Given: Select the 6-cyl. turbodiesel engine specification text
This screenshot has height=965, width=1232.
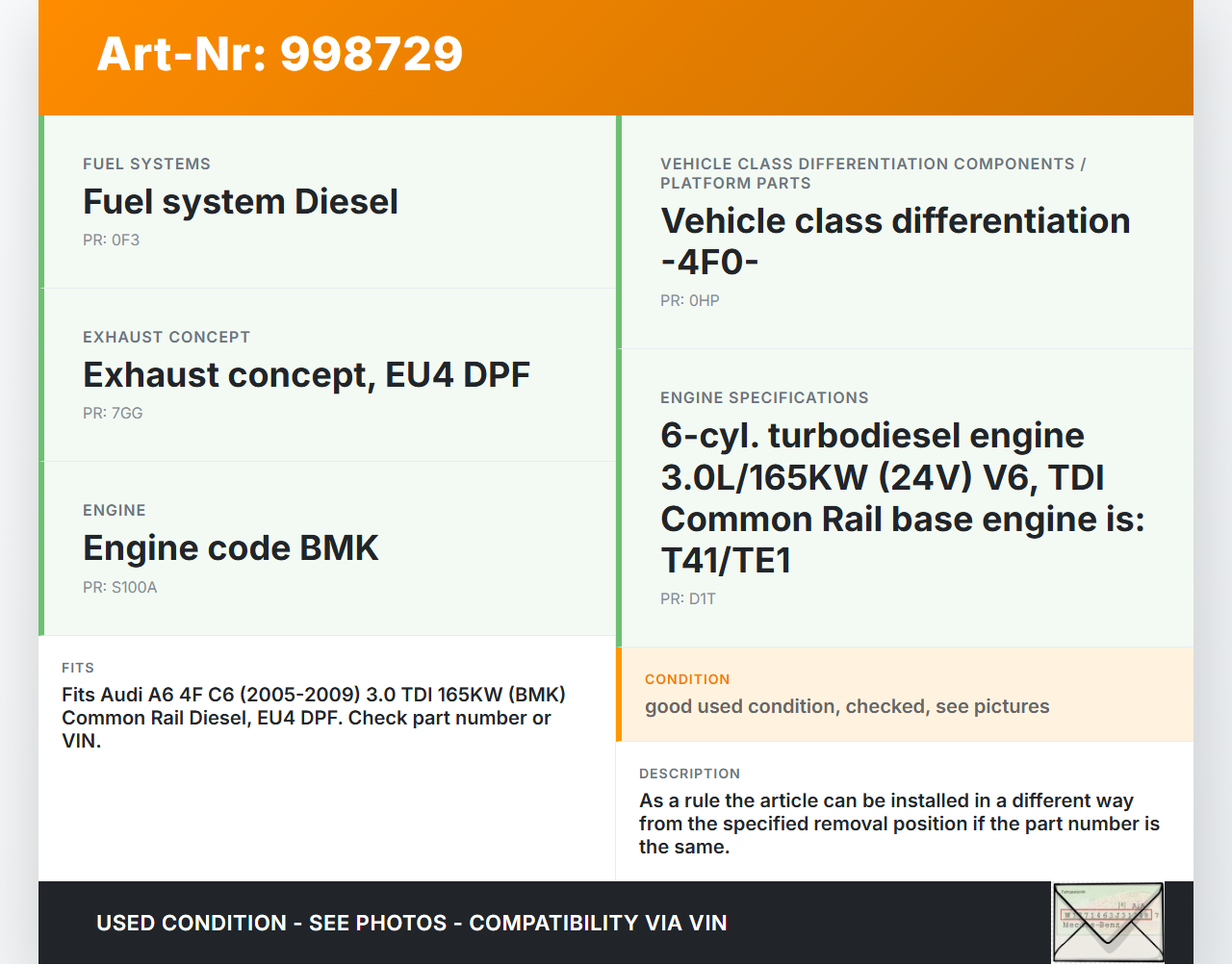Looking at the screenshot, I should click(902, 497).
